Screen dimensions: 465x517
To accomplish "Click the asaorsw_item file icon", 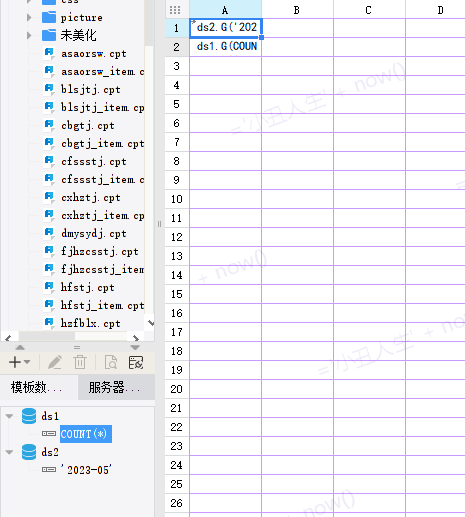I will [x=49, y=71].
